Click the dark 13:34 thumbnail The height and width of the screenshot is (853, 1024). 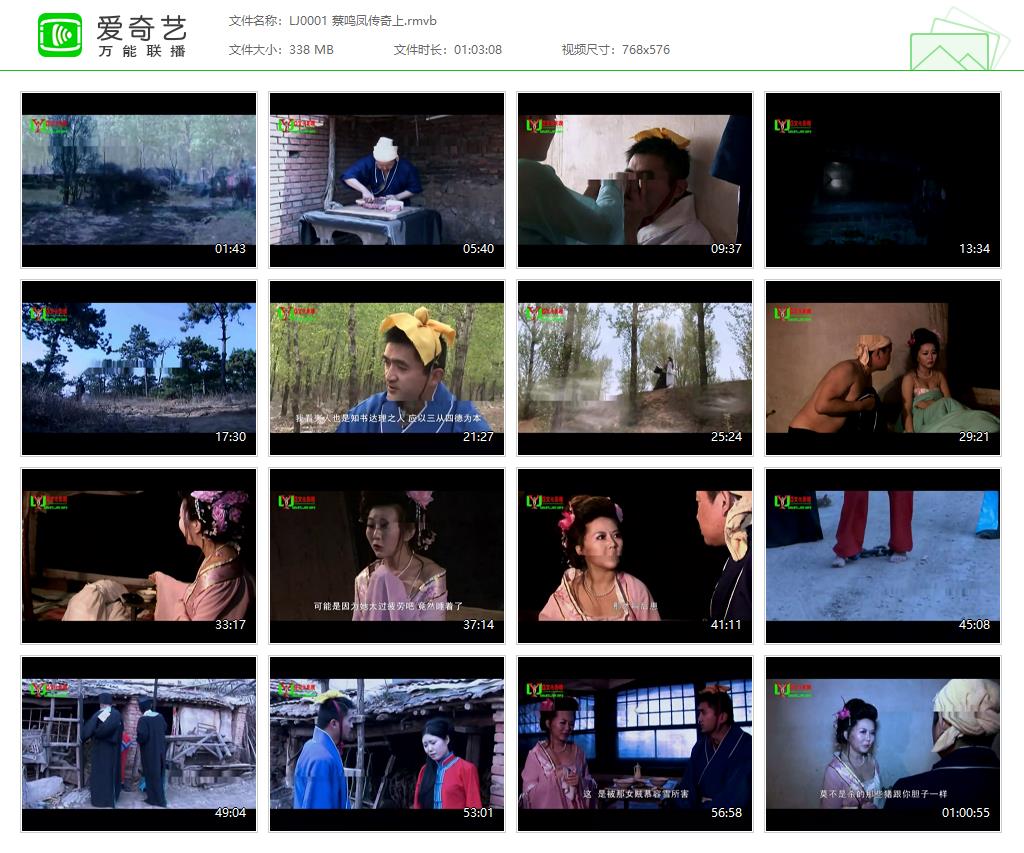pyautogui.click(x=883, y=180)
